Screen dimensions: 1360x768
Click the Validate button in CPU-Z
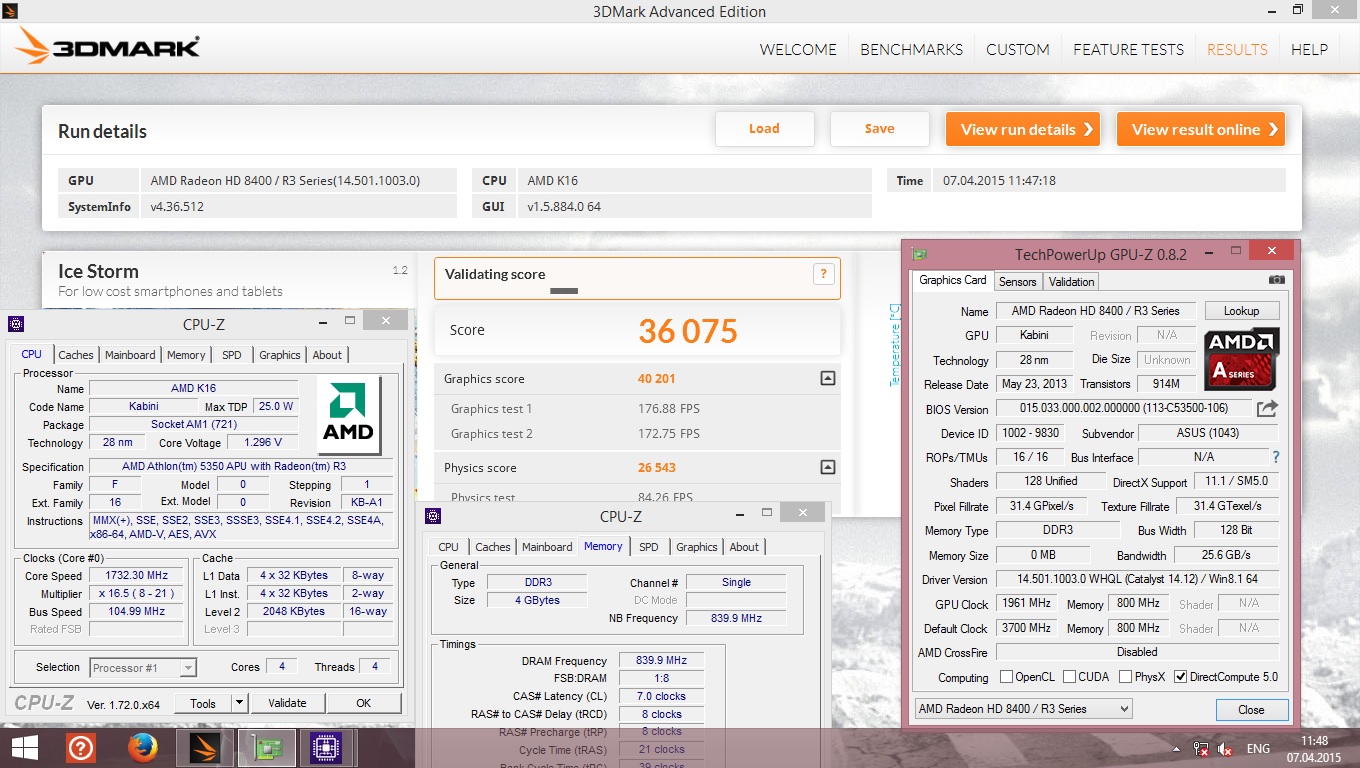coord(287,703)
